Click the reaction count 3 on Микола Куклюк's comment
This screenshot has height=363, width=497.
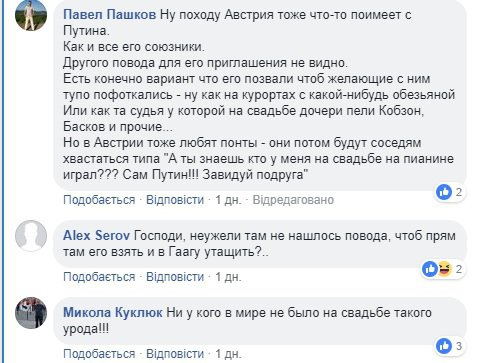tap(459, 346)
